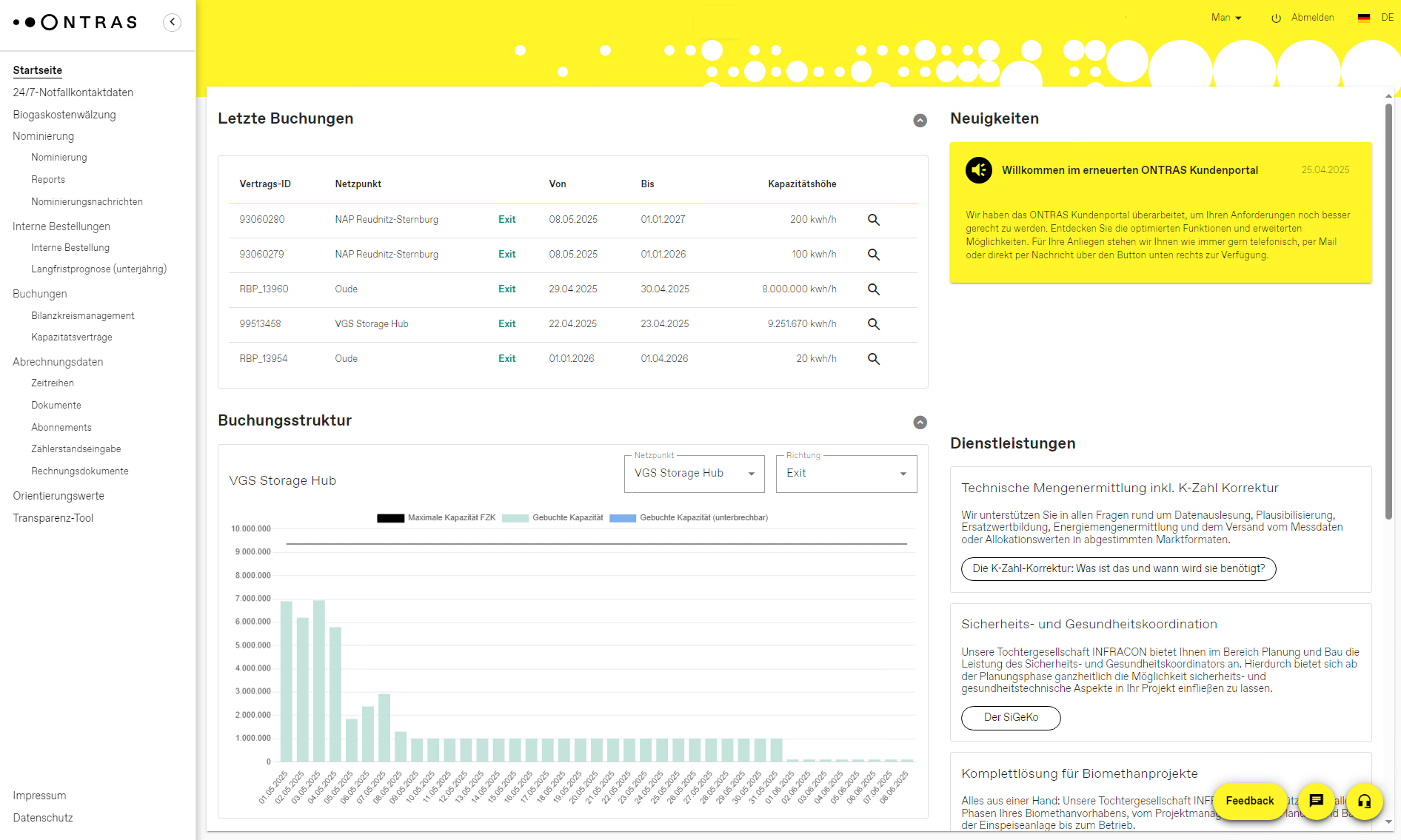View details of booking RBP_13954

[874, 359]
